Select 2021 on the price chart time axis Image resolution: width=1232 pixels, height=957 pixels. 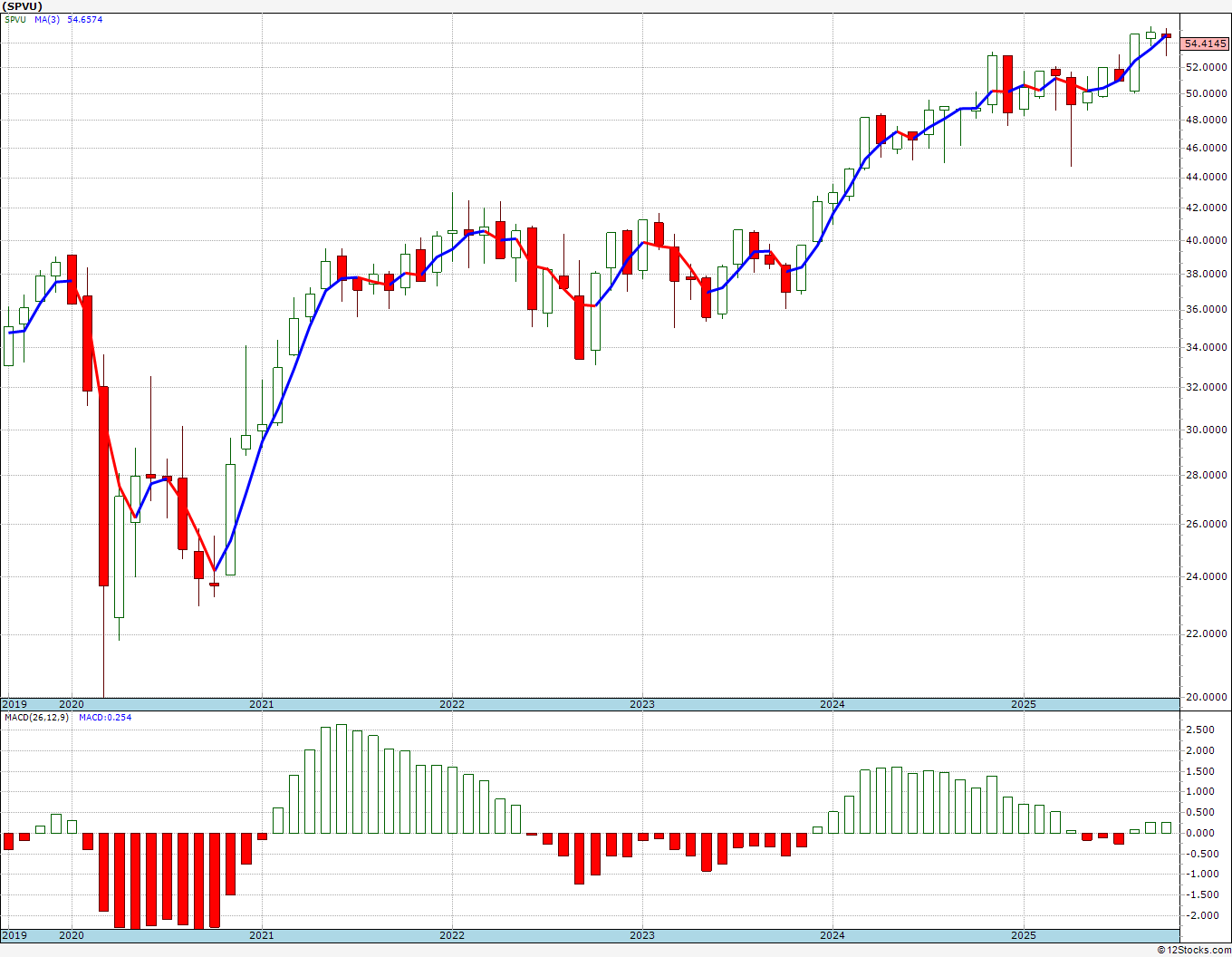[x=261, y=704]
